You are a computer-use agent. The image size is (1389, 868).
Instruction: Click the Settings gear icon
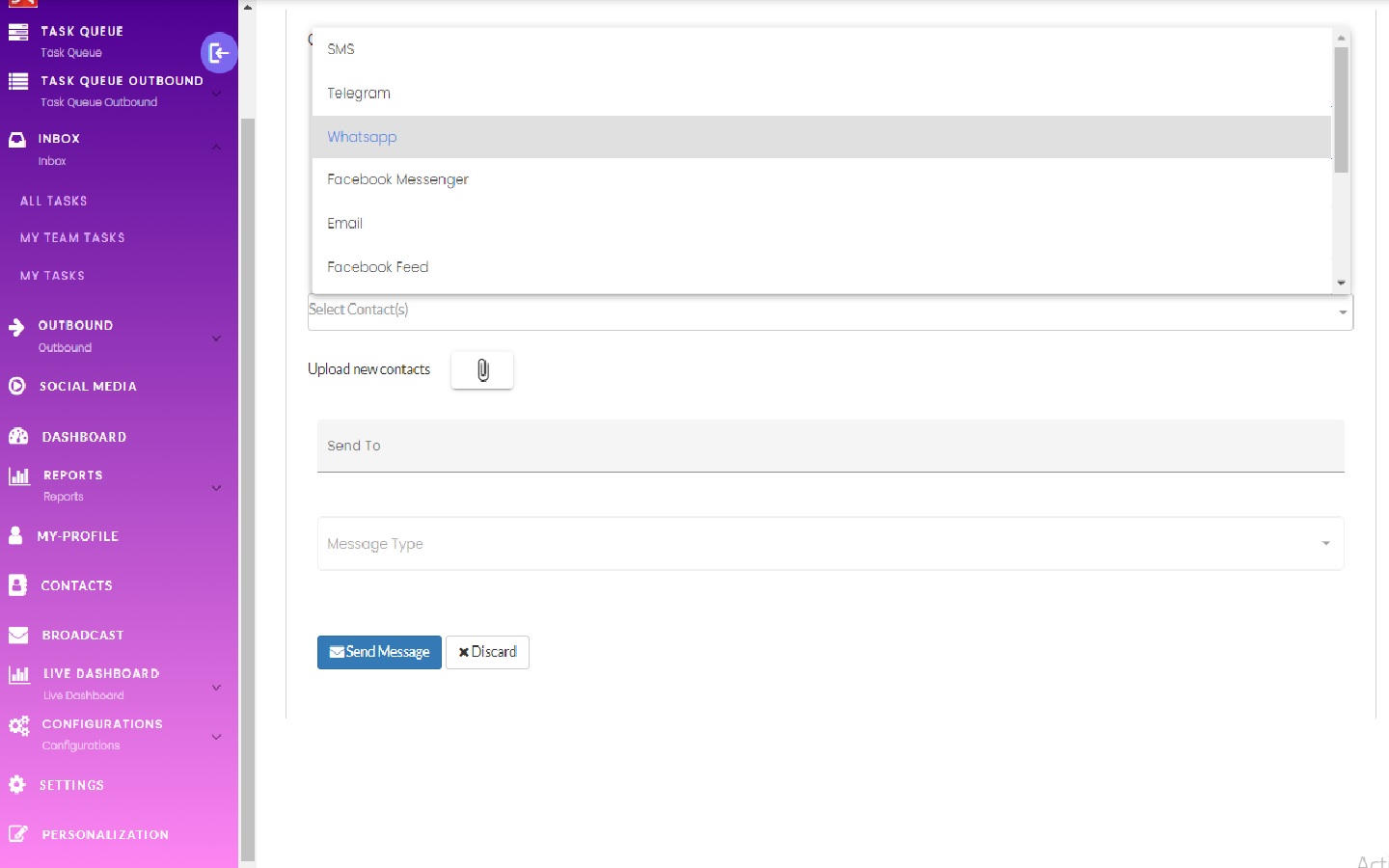[17, 785]
